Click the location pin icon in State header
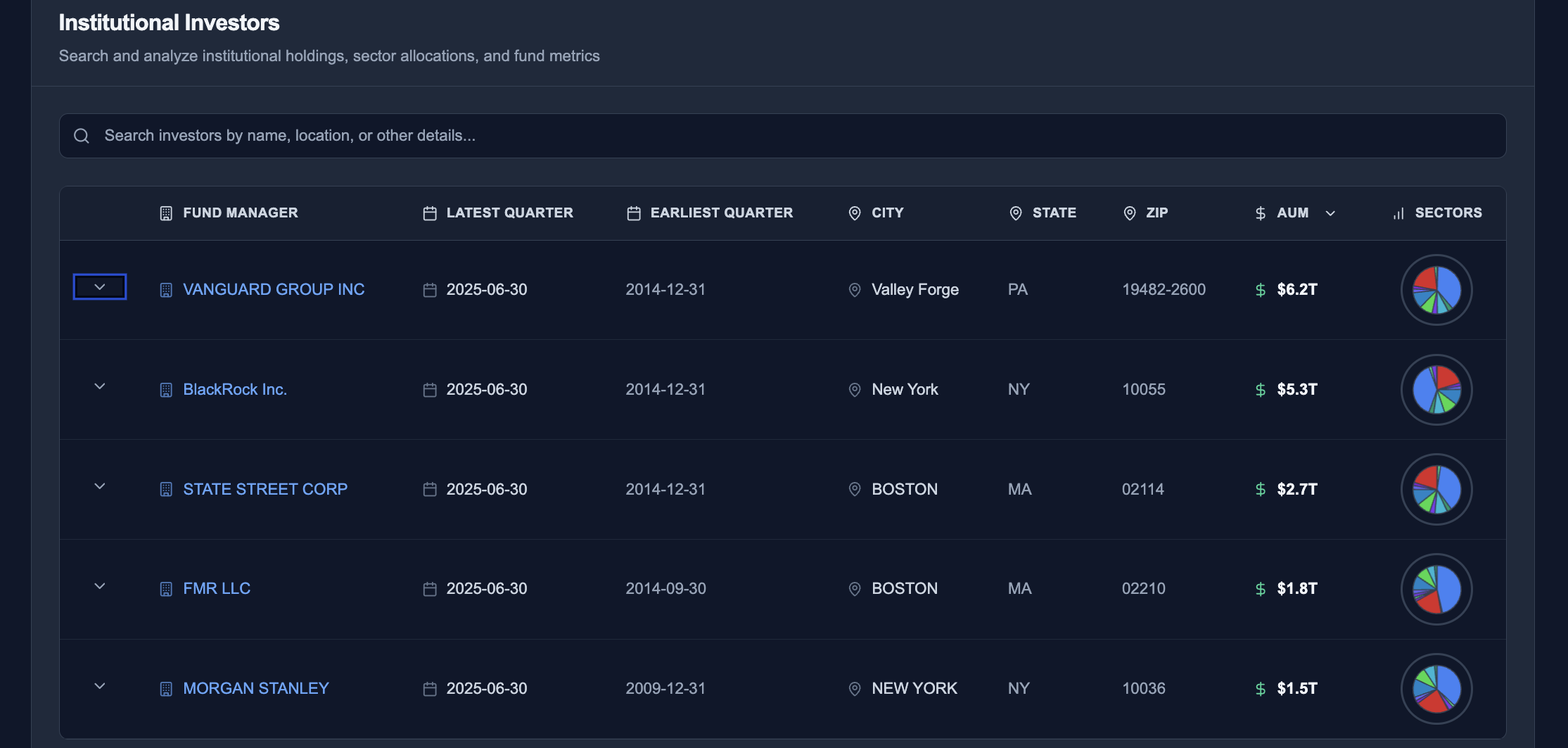The height and width of the screenshot is (748, 1568). 1015,212
